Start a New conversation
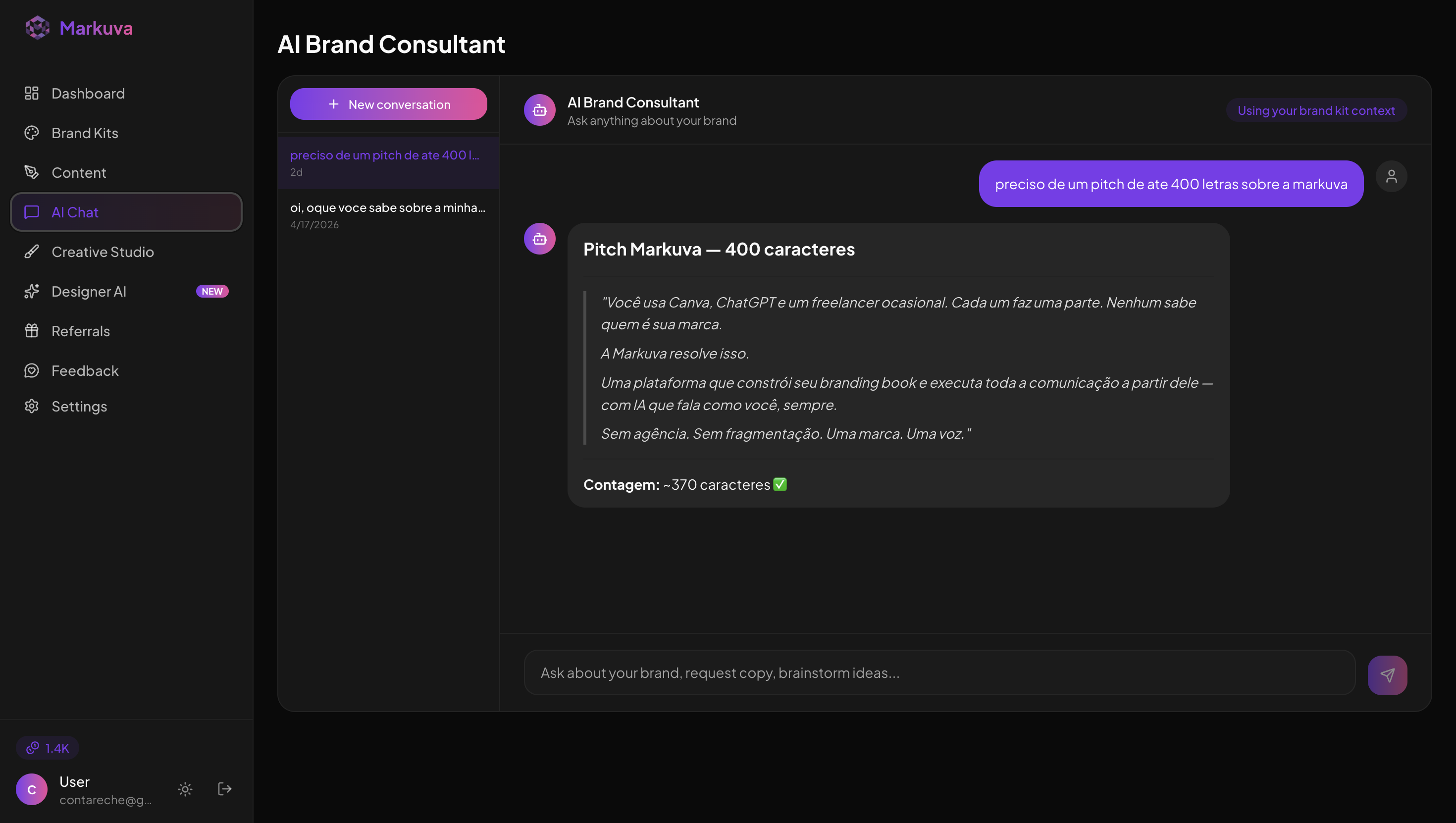The image size is (1456, 823). pos(388,104)
